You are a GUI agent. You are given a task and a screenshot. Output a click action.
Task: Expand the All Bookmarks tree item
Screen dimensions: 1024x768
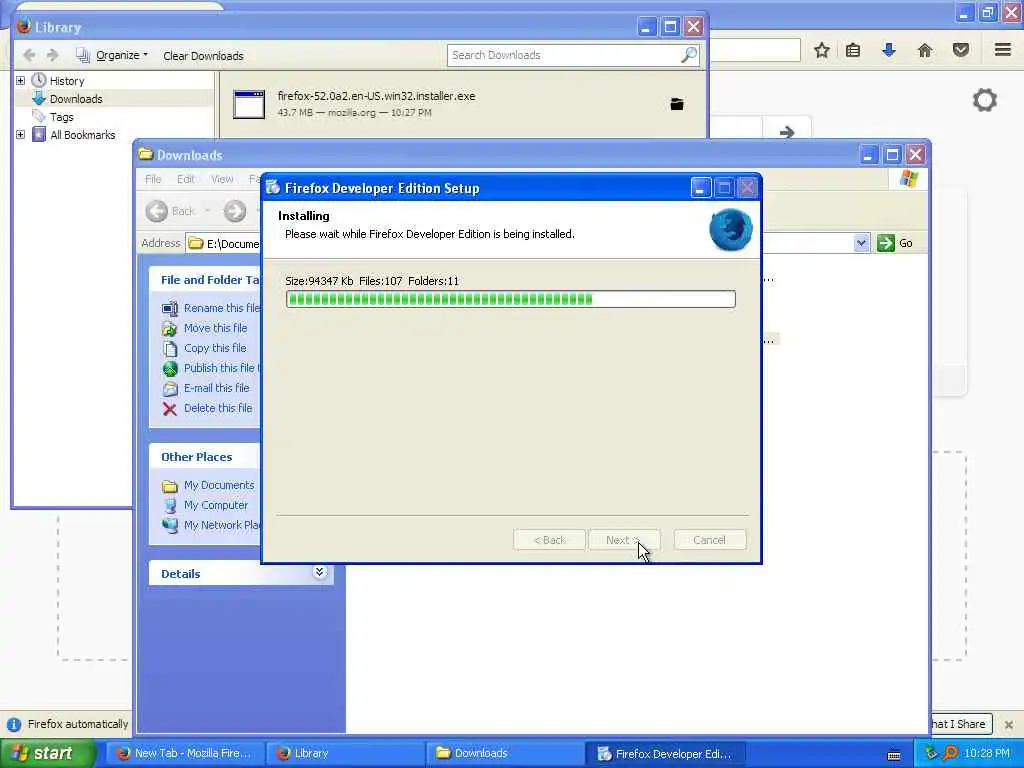(20, 135)
